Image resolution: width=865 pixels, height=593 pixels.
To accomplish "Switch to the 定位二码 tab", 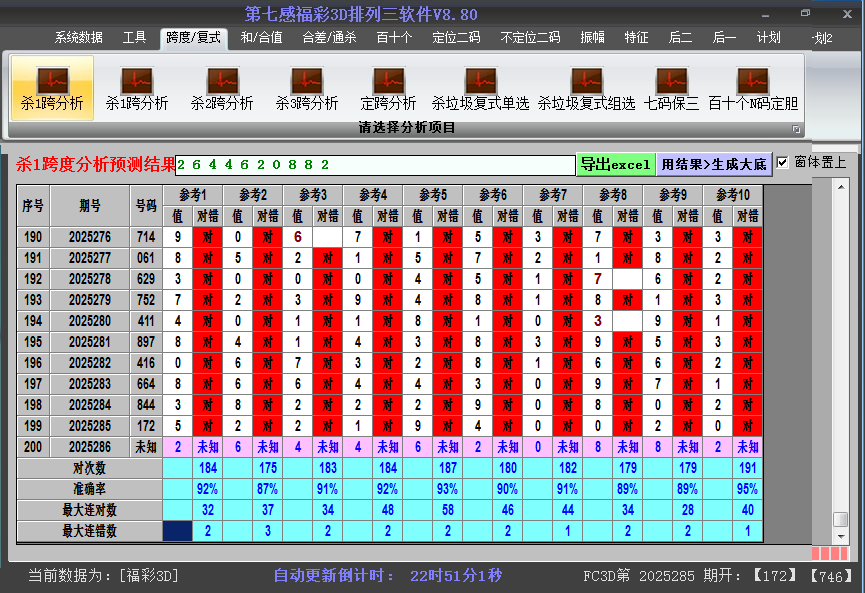I will coord(456,38).
